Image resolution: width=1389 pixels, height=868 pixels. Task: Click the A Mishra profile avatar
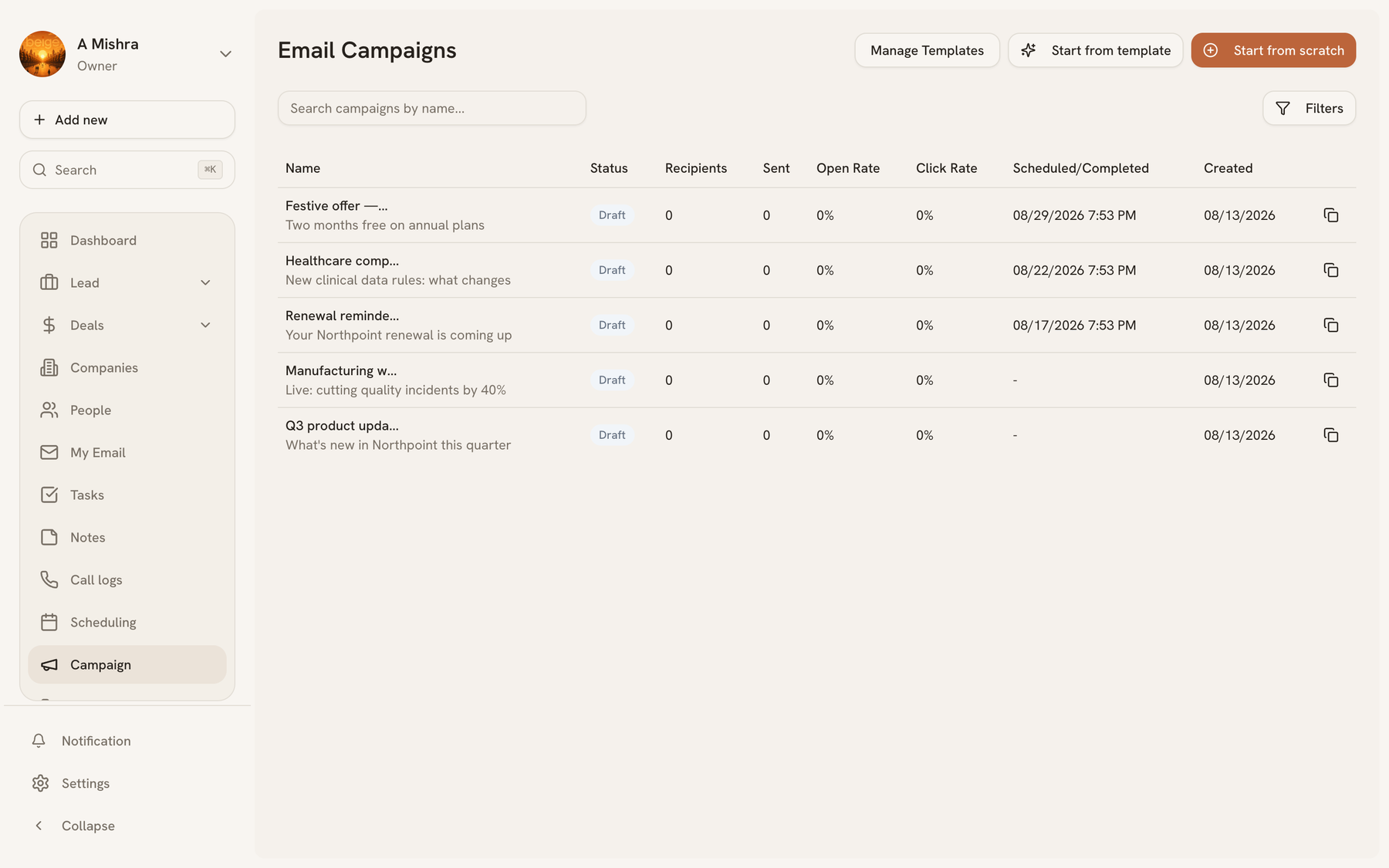42,54
